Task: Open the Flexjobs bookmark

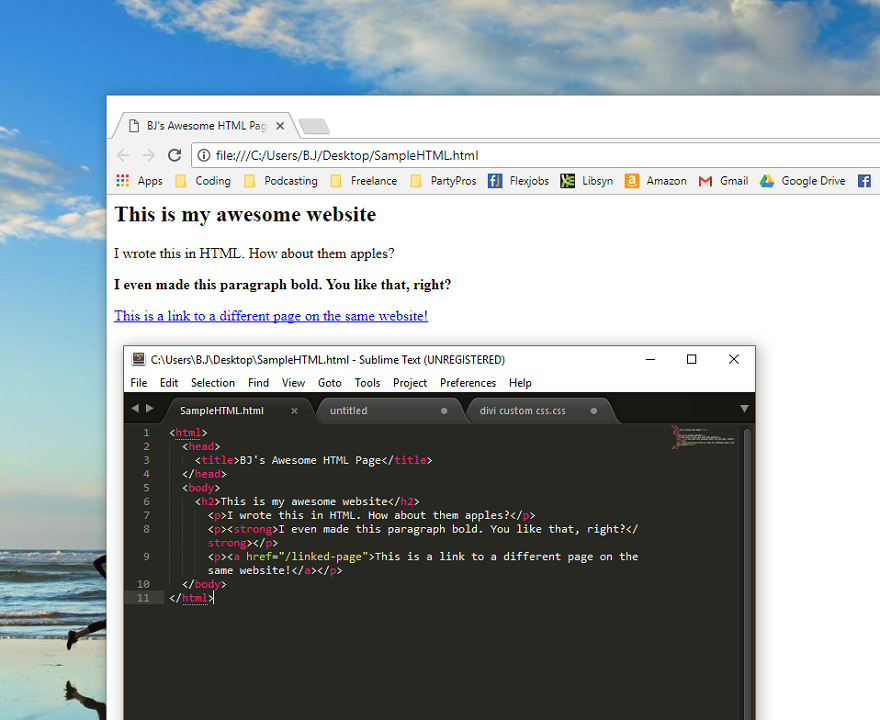Action: [519, 181]
